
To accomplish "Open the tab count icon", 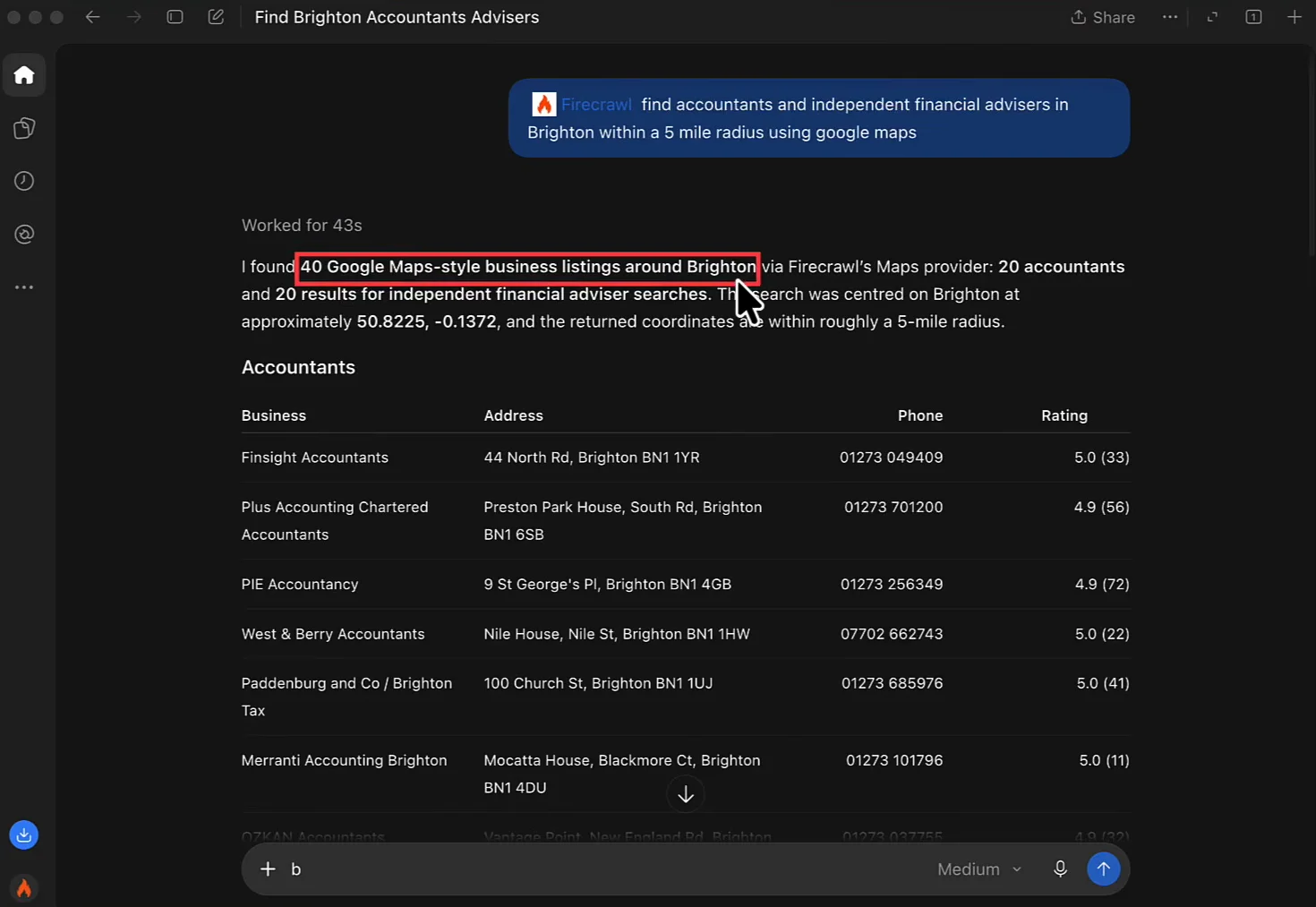I will click(x=1253, y=17).
